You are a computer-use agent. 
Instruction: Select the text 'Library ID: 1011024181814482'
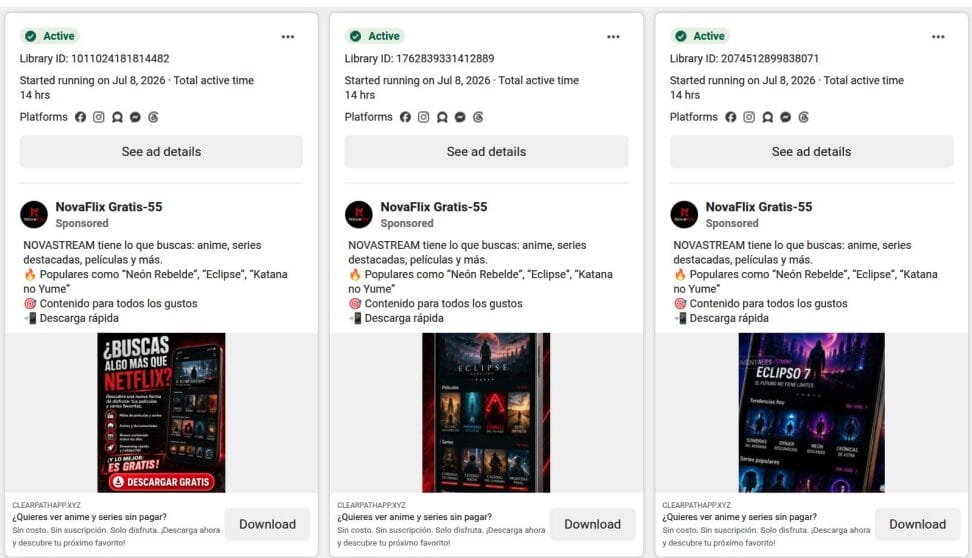coord(94,58)
